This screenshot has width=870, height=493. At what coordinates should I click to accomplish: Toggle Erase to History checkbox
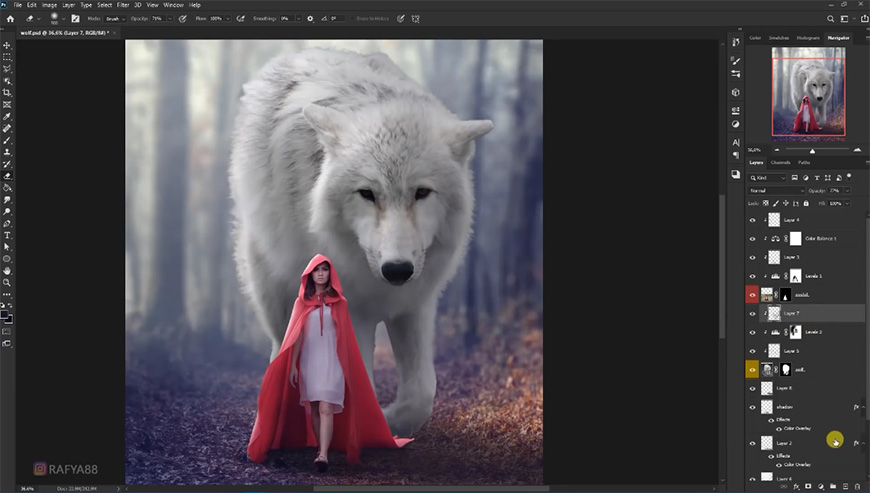352,19
